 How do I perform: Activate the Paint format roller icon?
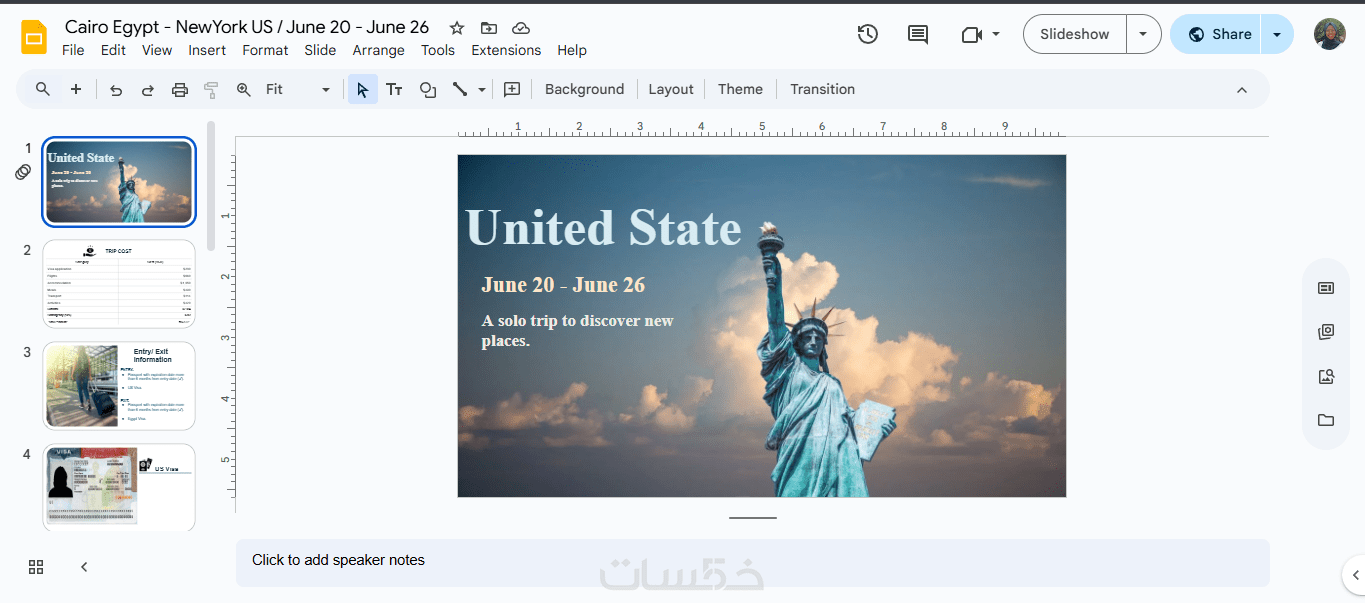tap(211, 89)
